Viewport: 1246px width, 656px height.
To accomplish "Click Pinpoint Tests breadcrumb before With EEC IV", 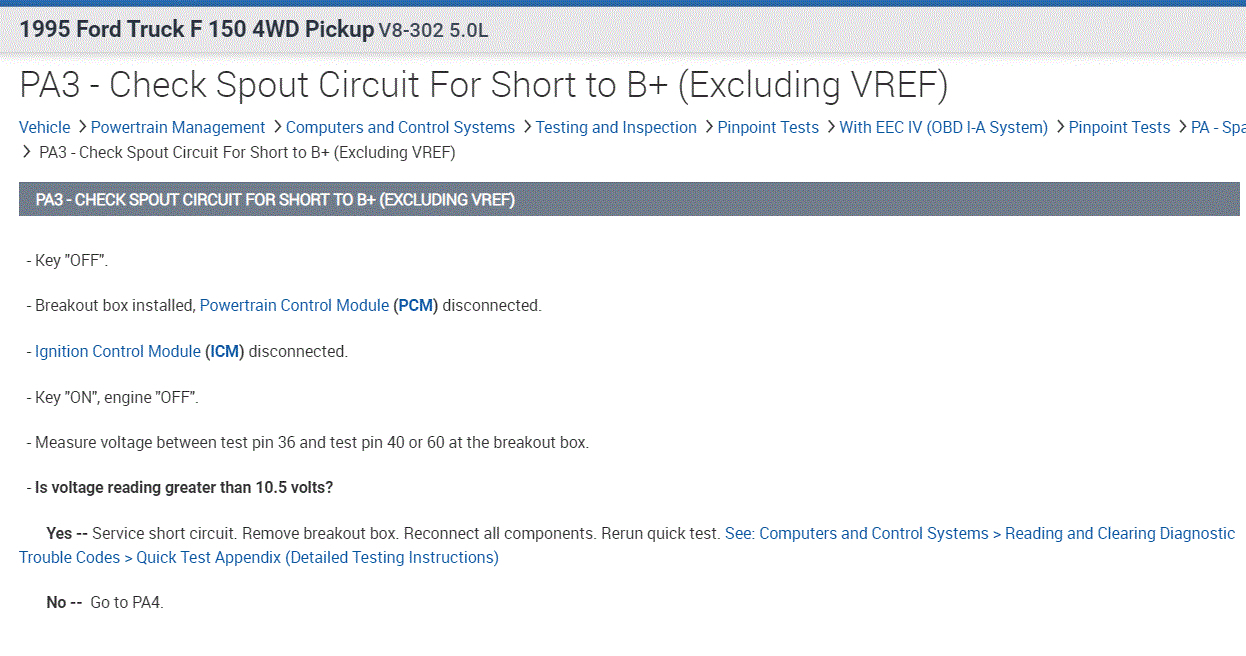I will [x=768, y=127].
